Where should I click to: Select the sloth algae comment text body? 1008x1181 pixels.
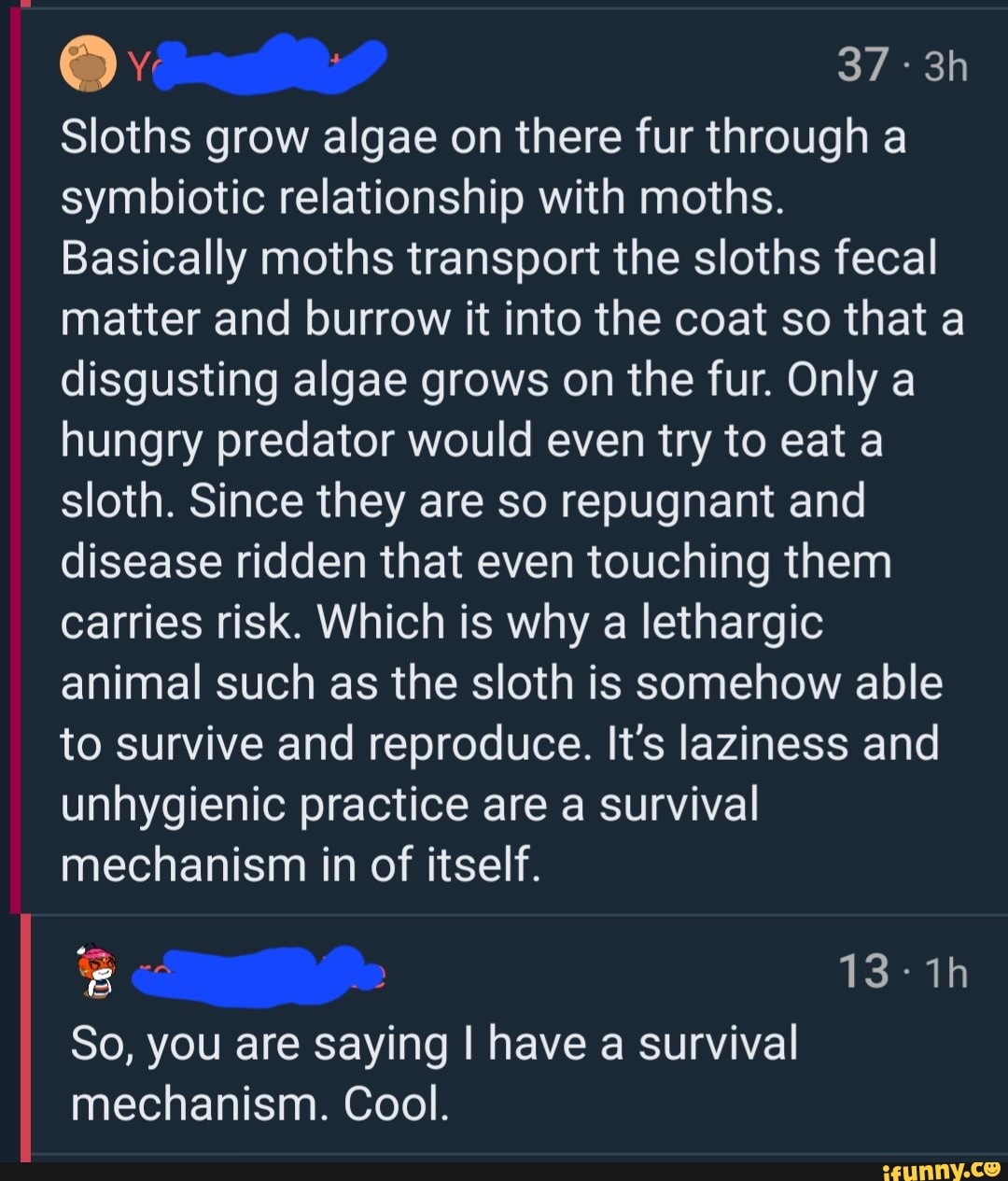point(504,499)
